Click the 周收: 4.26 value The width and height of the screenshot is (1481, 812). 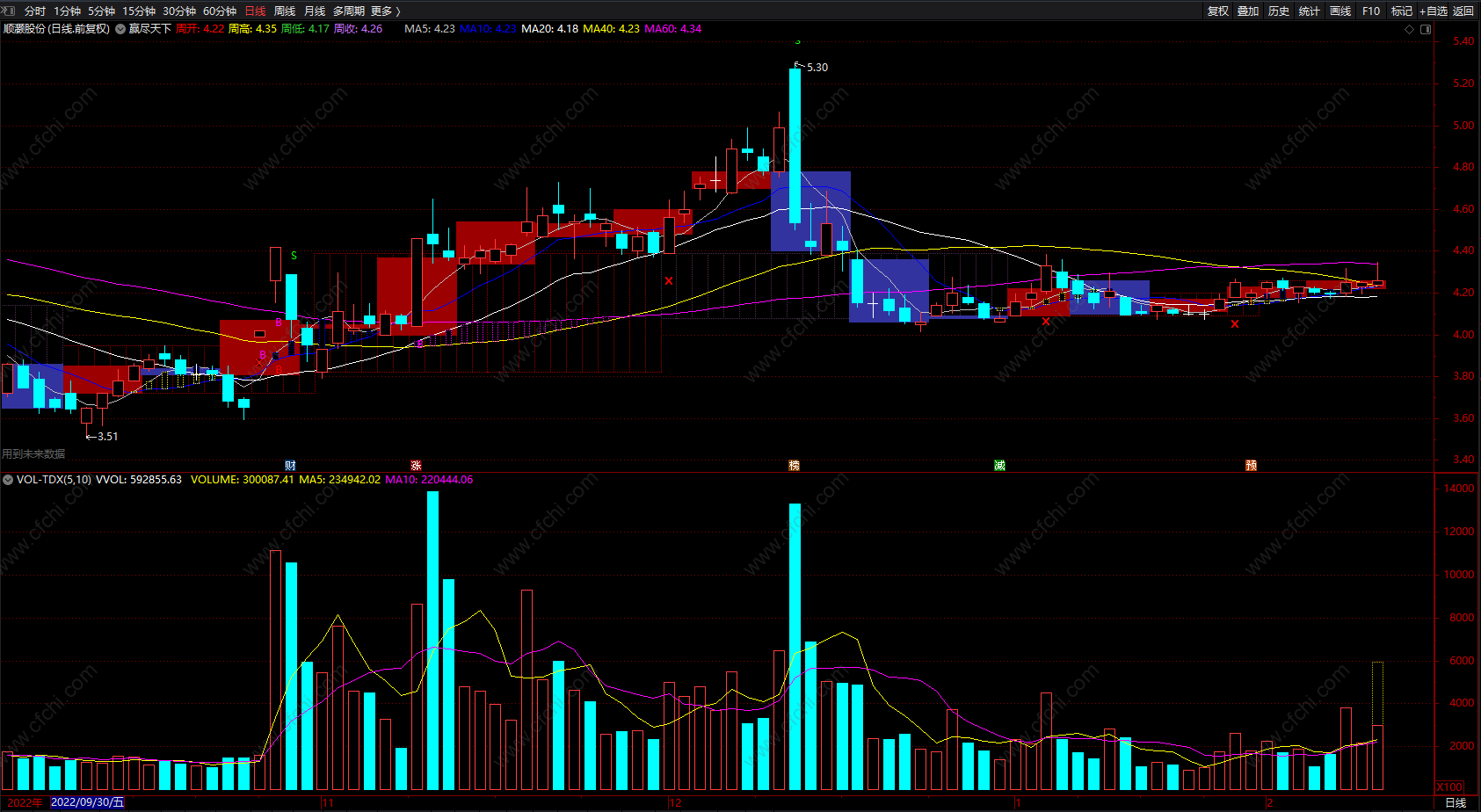click(x=359, y=29)
